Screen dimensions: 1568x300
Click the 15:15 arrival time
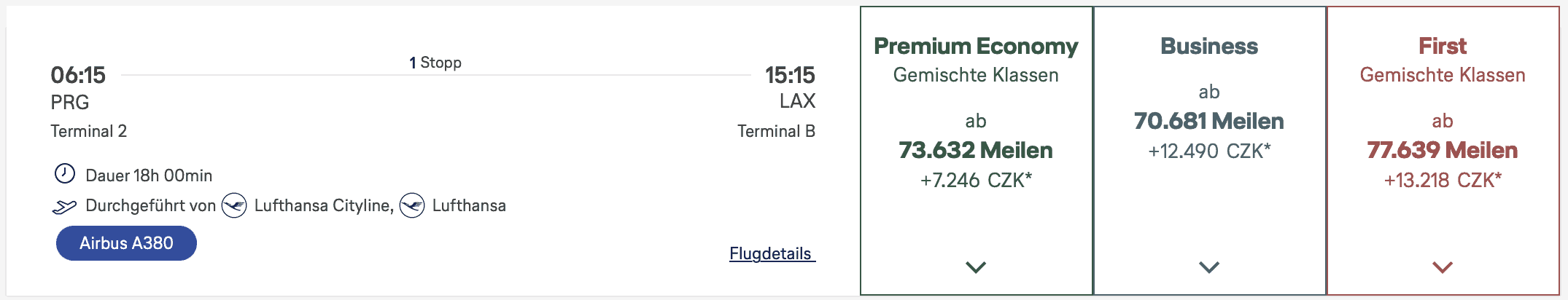790,75
